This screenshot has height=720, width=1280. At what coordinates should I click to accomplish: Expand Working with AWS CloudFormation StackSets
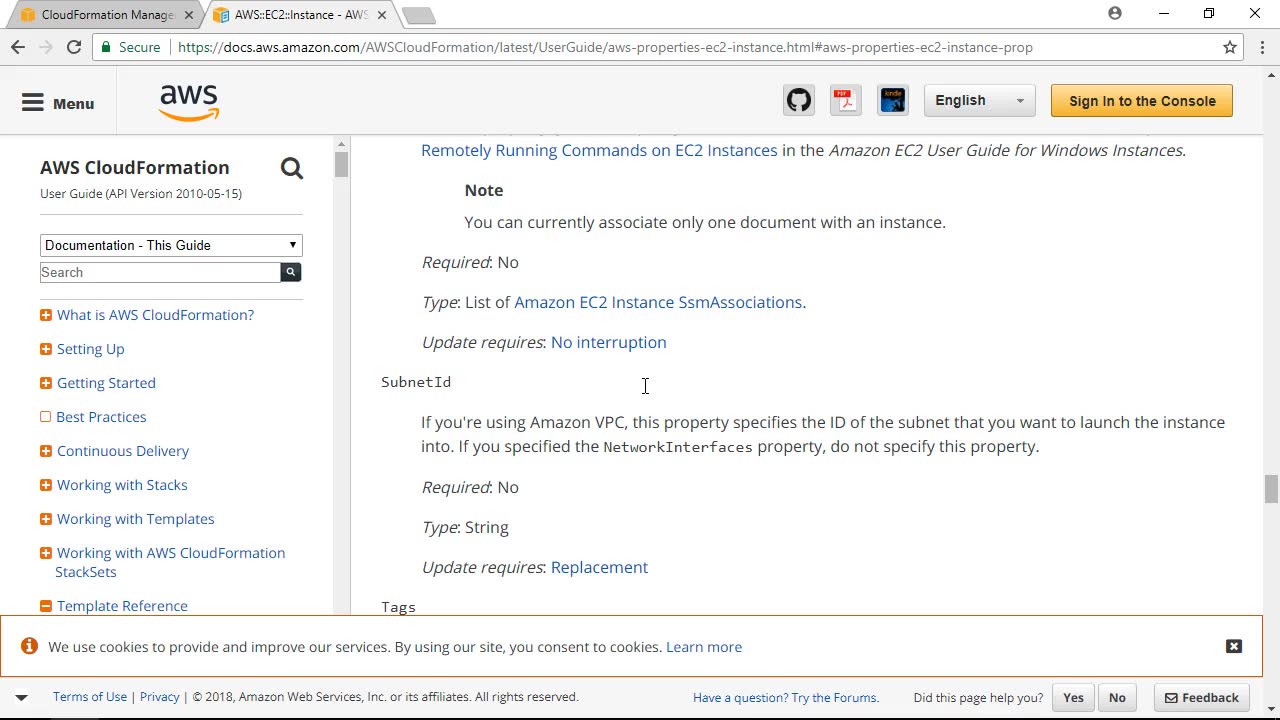(x=46, y=553)
